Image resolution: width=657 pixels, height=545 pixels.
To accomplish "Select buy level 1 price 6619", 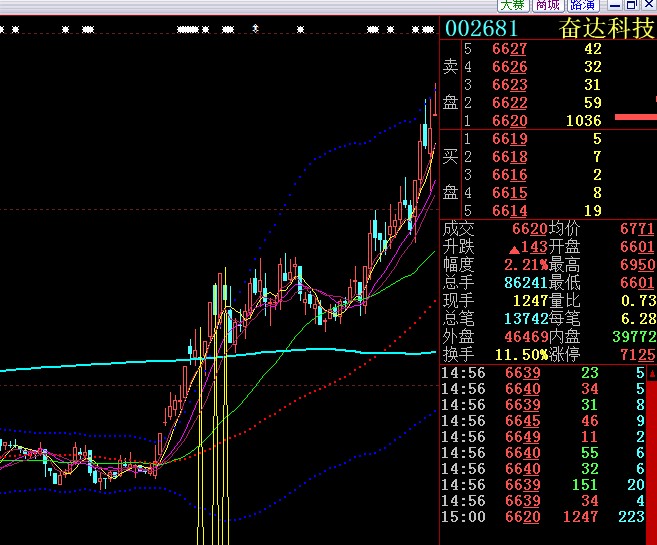I will [509, 139].
